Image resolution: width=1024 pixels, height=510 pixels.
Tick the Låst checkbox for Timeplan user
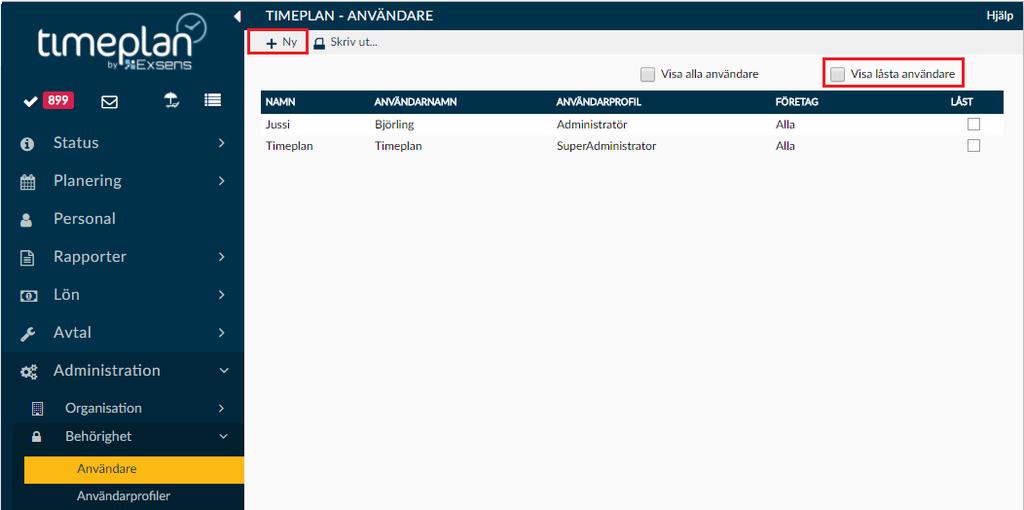[x=974, y=146]
